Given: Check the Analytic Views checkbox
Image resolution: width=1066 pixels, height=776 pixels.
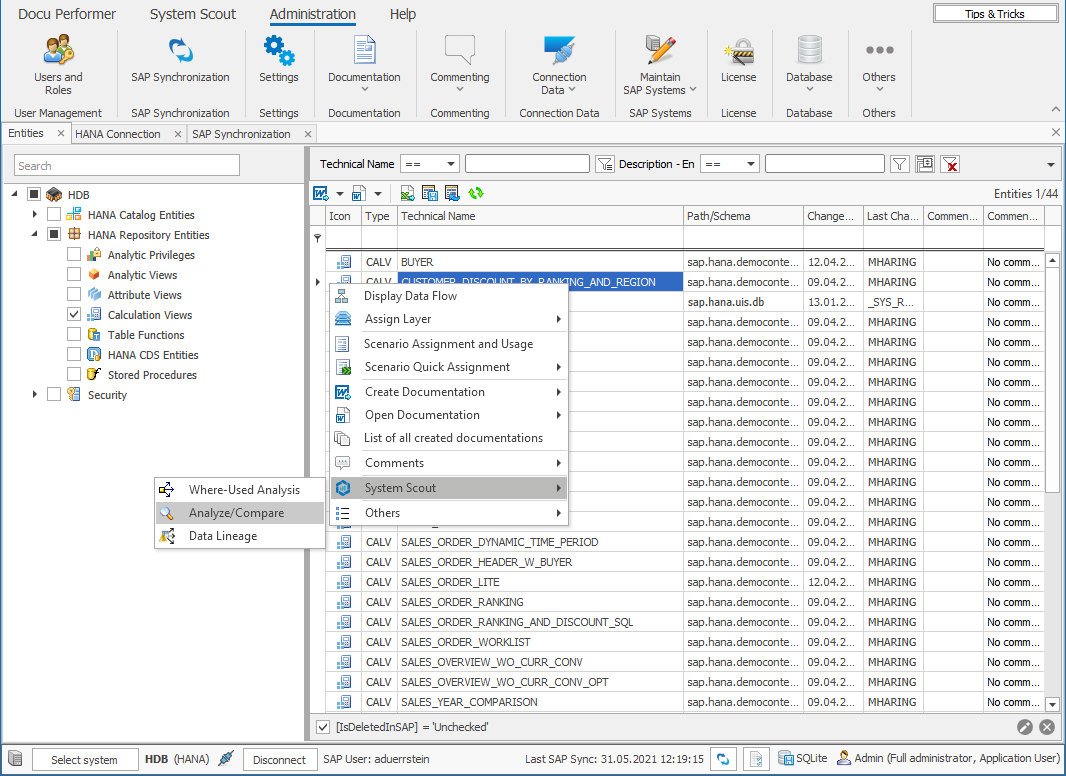Looking at the screenshot, I should [72, 275].
